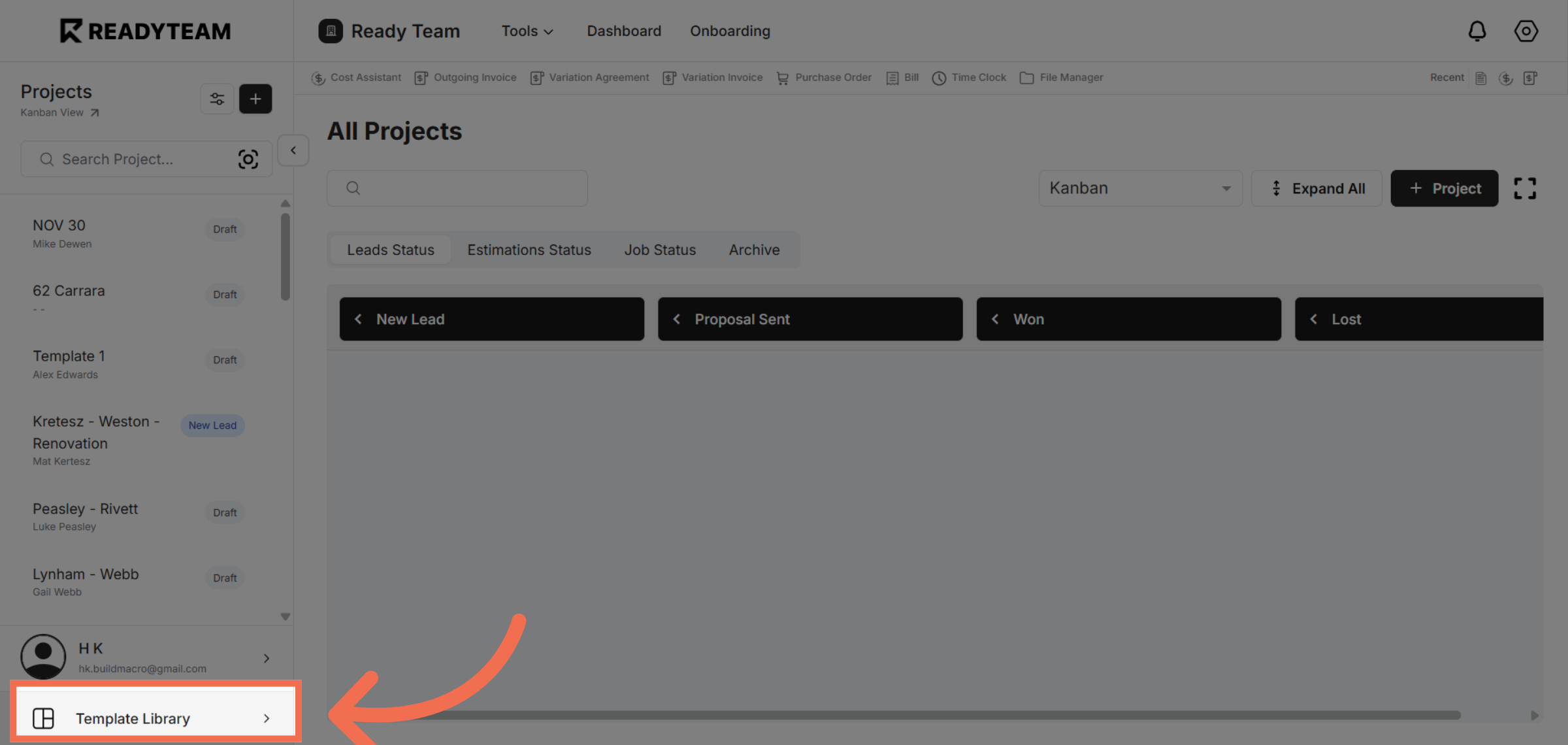Open the Outgoing Invoice tool
Viewport: 1568px width, 745px height.
pyautogui.click(x=465, y=77)
